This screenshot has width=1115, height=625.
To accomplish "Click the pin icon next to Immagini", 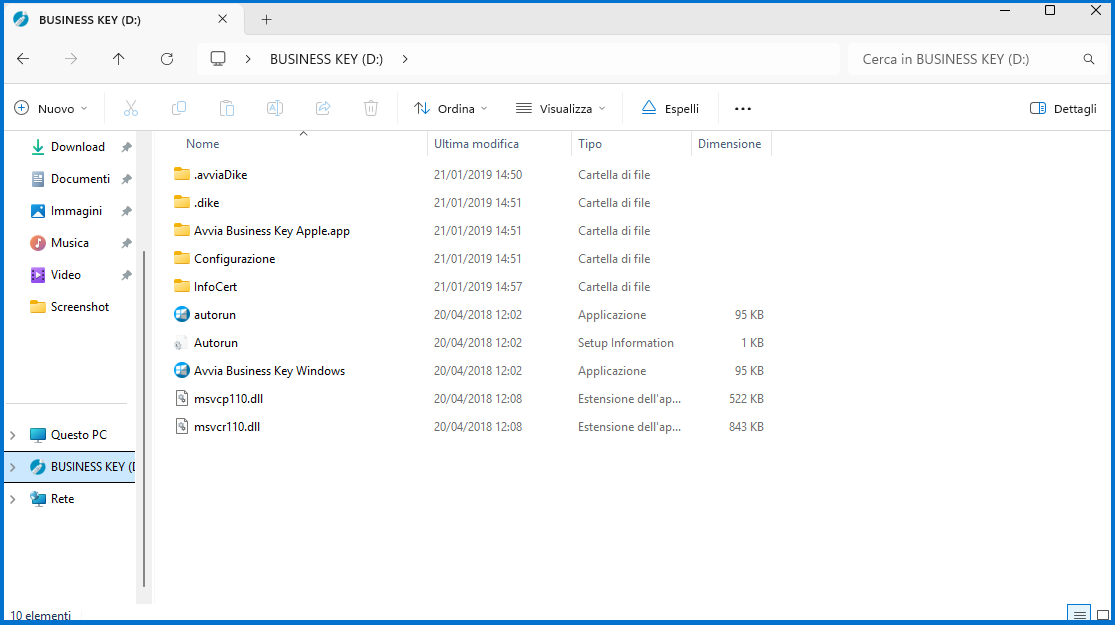I will tap(127, 211).
